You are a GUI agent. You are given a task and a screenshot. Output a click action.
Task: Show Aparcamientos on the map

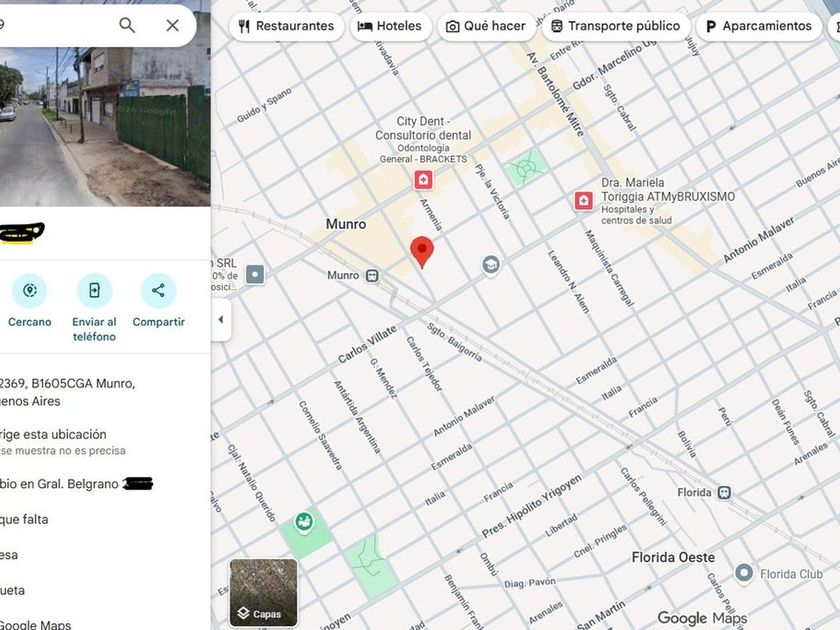pyautogui.click(x=759, y=26)
